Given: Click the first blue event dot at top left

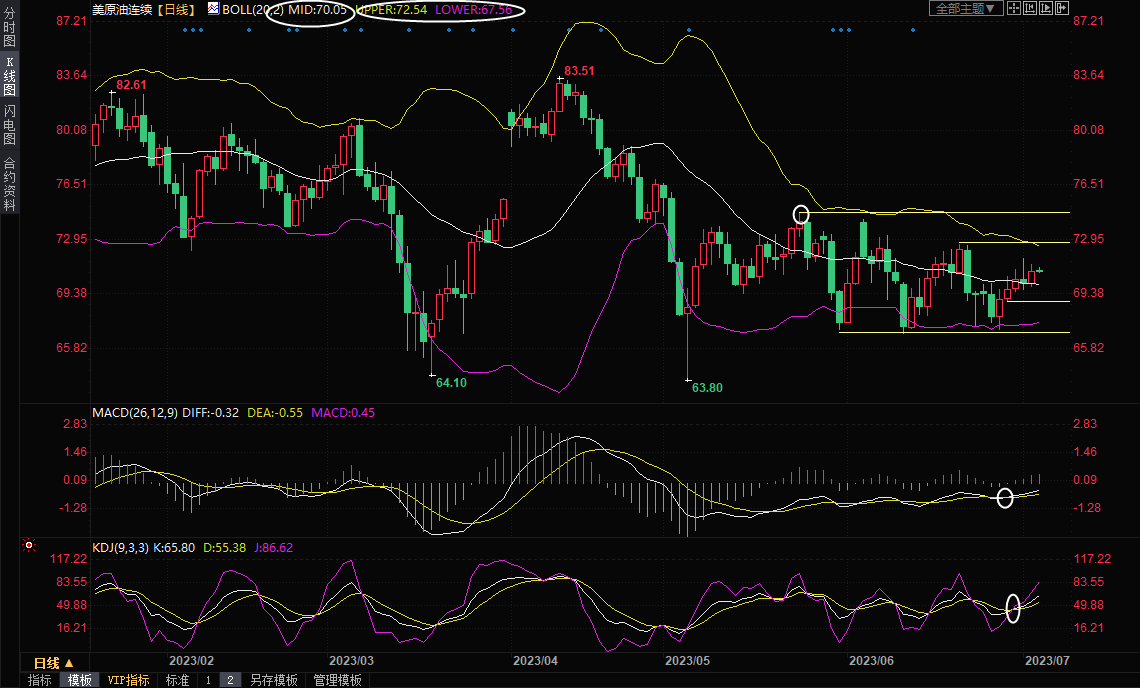Looking at the screenshot, I should pyautogui.click(x=186, y=29).
